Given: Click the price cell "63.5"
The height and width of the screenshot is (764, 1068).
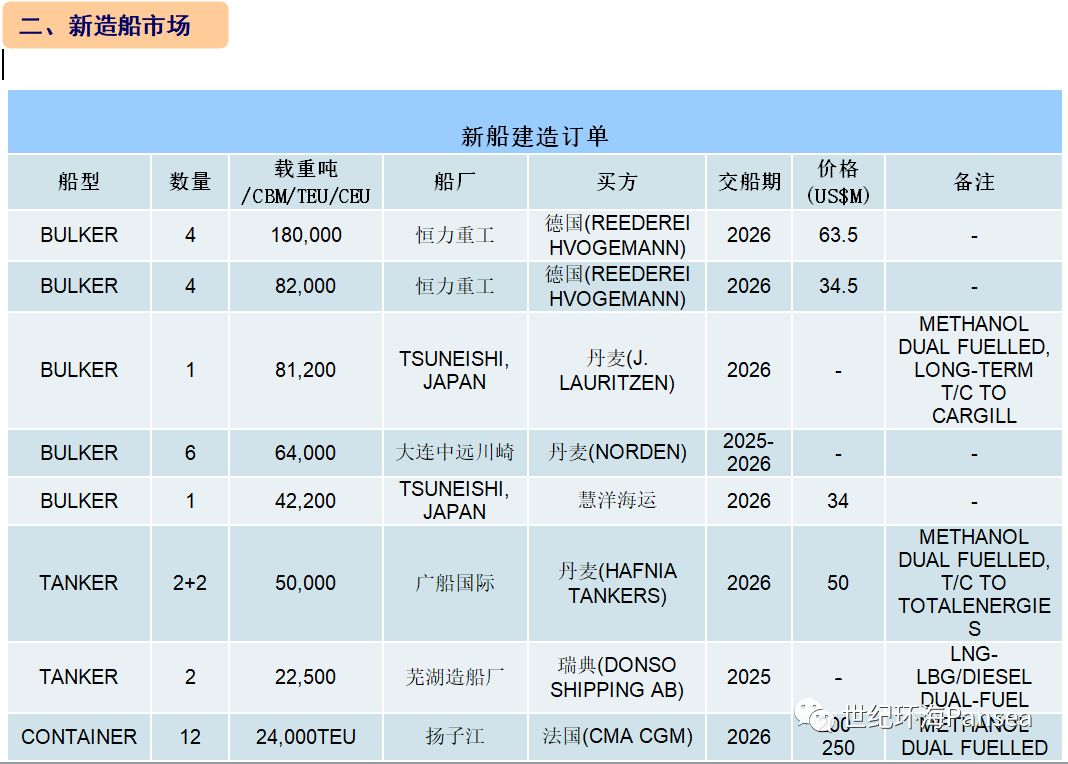Looking at the screenshot, I should [838, 235].
